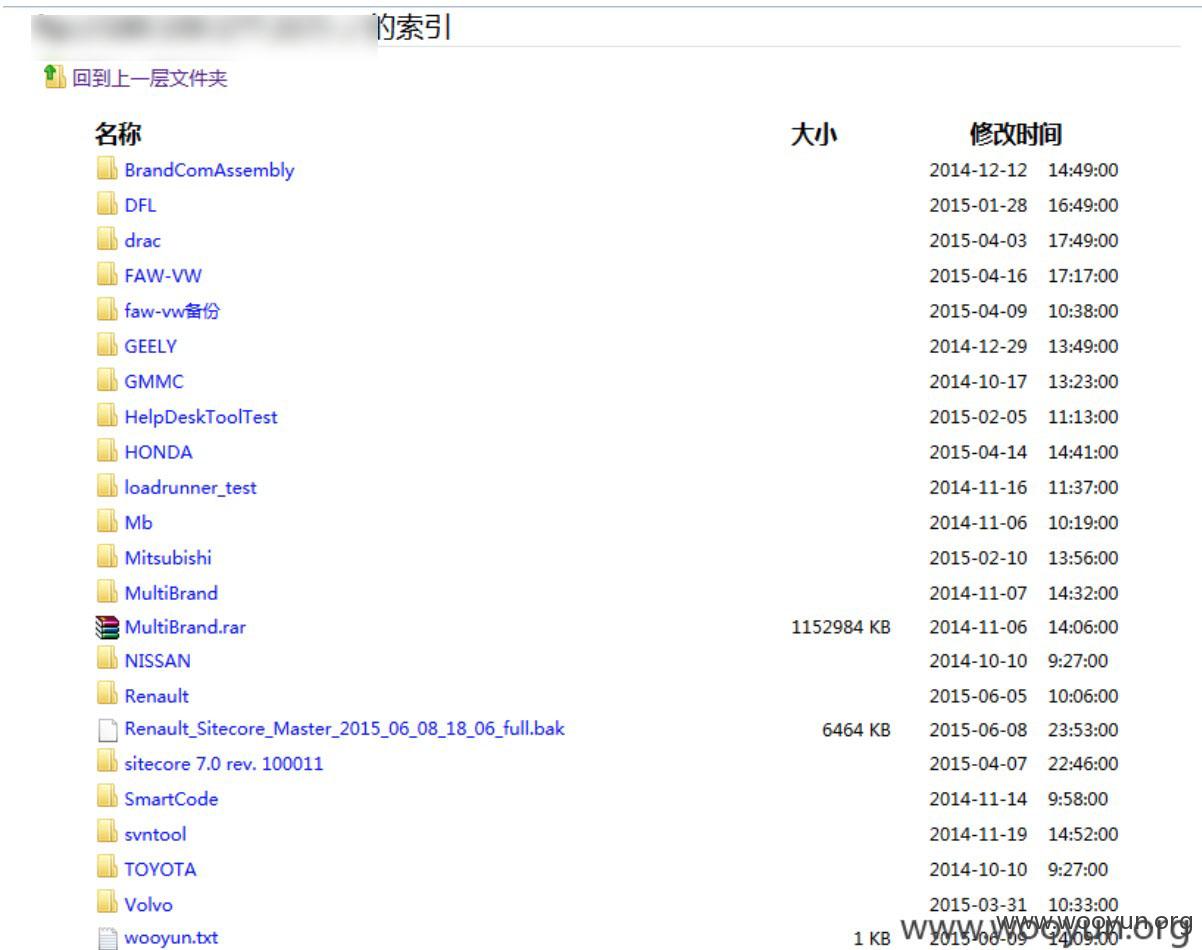This screenshot has height=950, width=1202.
Task: Open the wooyun.txt file link
Action: pos(171,938)
